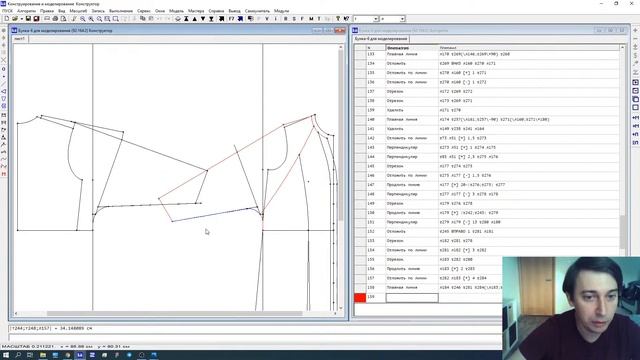Open the Алгоритм menu
The width and height of the screenshot is (640, 360).
point(27,11)
